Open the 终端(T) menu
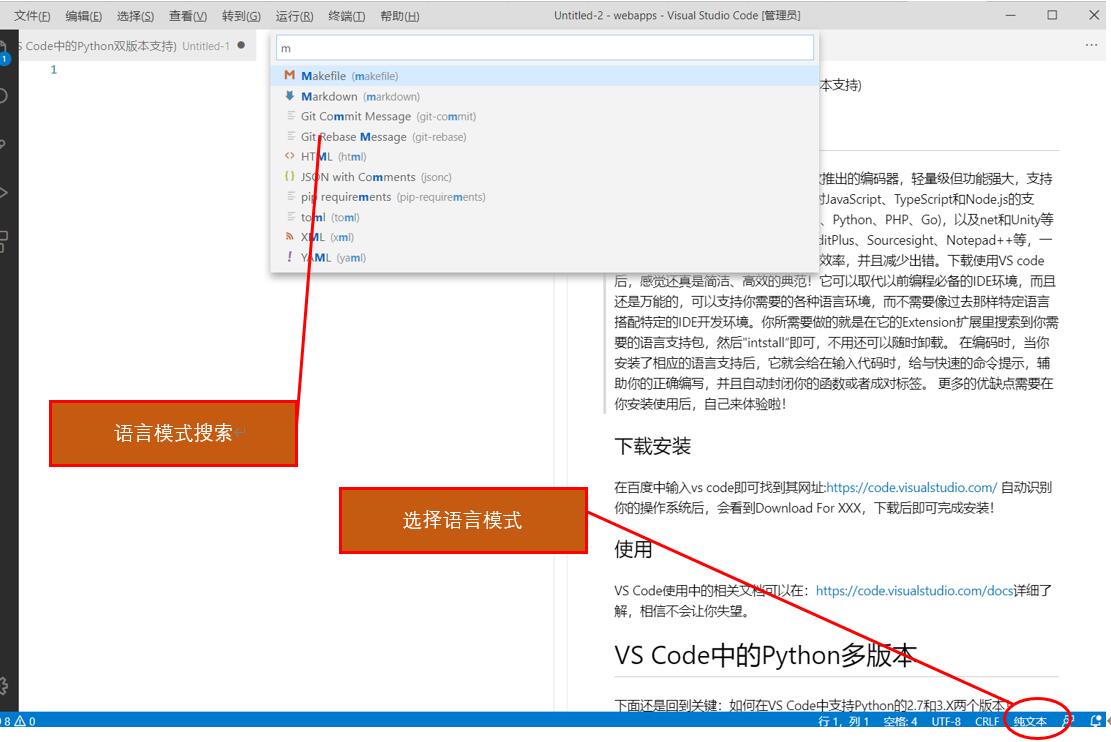 pyautogui.click(x=346, y=16)
